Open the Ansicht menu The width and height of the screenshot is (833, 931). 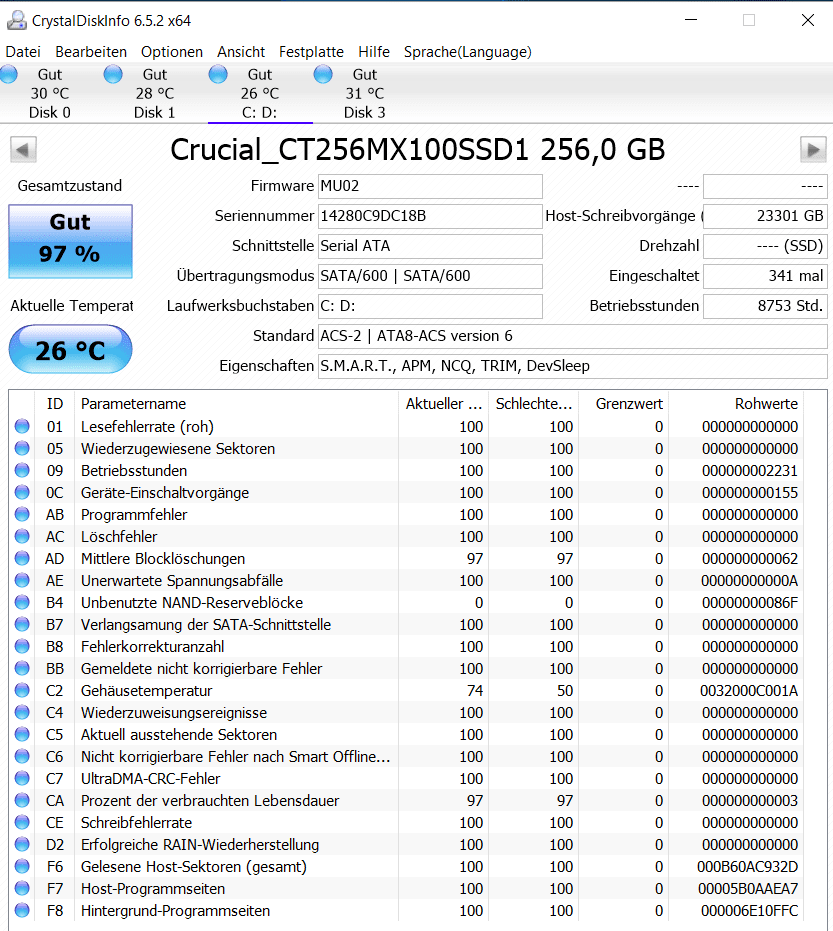241,52
